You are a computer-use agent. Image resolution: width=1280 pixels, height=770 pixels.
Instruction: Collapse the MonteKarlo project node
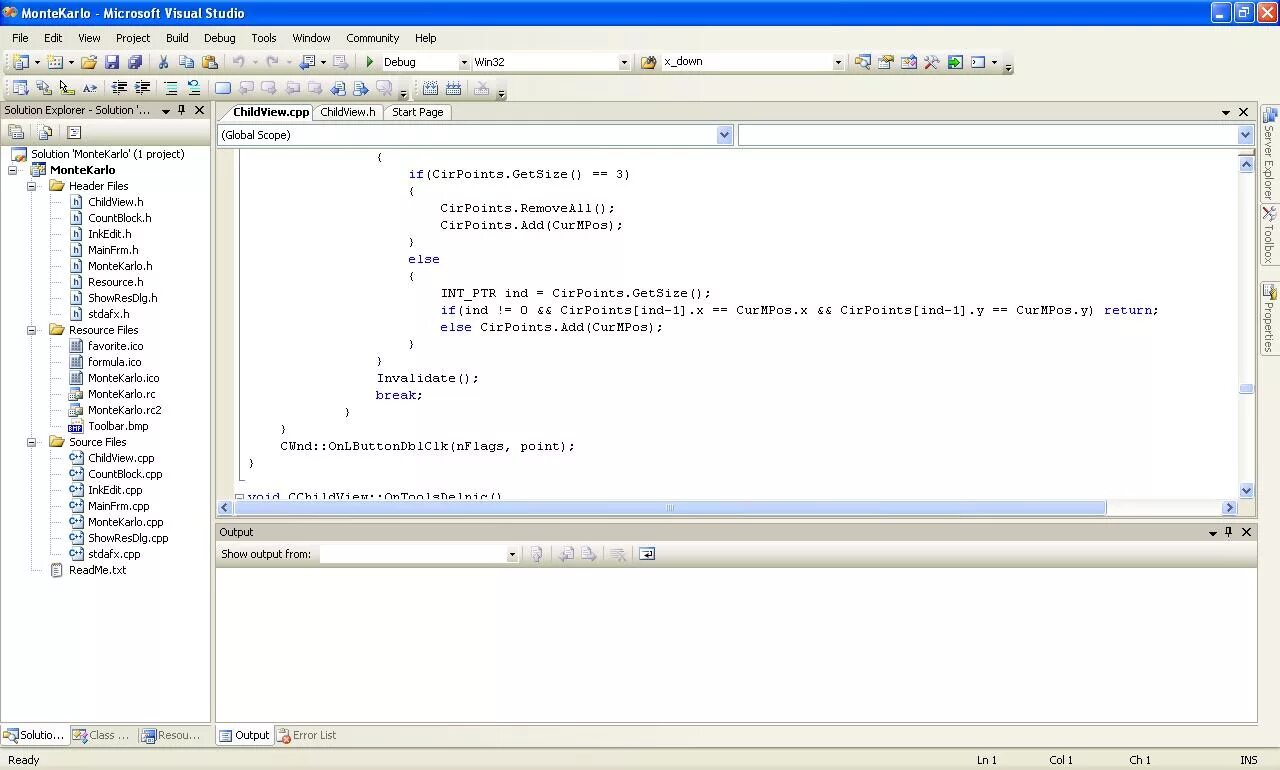pos(12,170)
